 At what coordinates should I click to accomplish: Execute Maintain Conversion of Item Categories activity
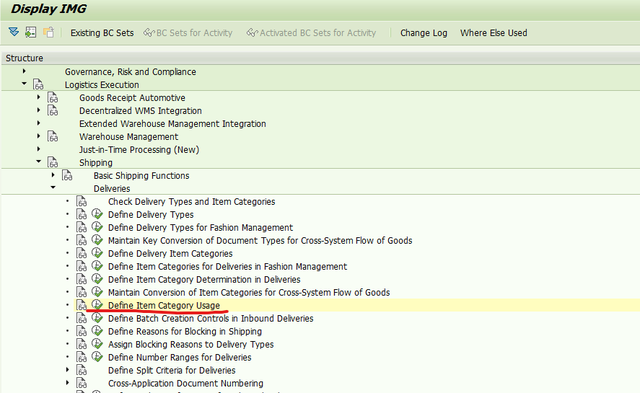coord(97,292)
